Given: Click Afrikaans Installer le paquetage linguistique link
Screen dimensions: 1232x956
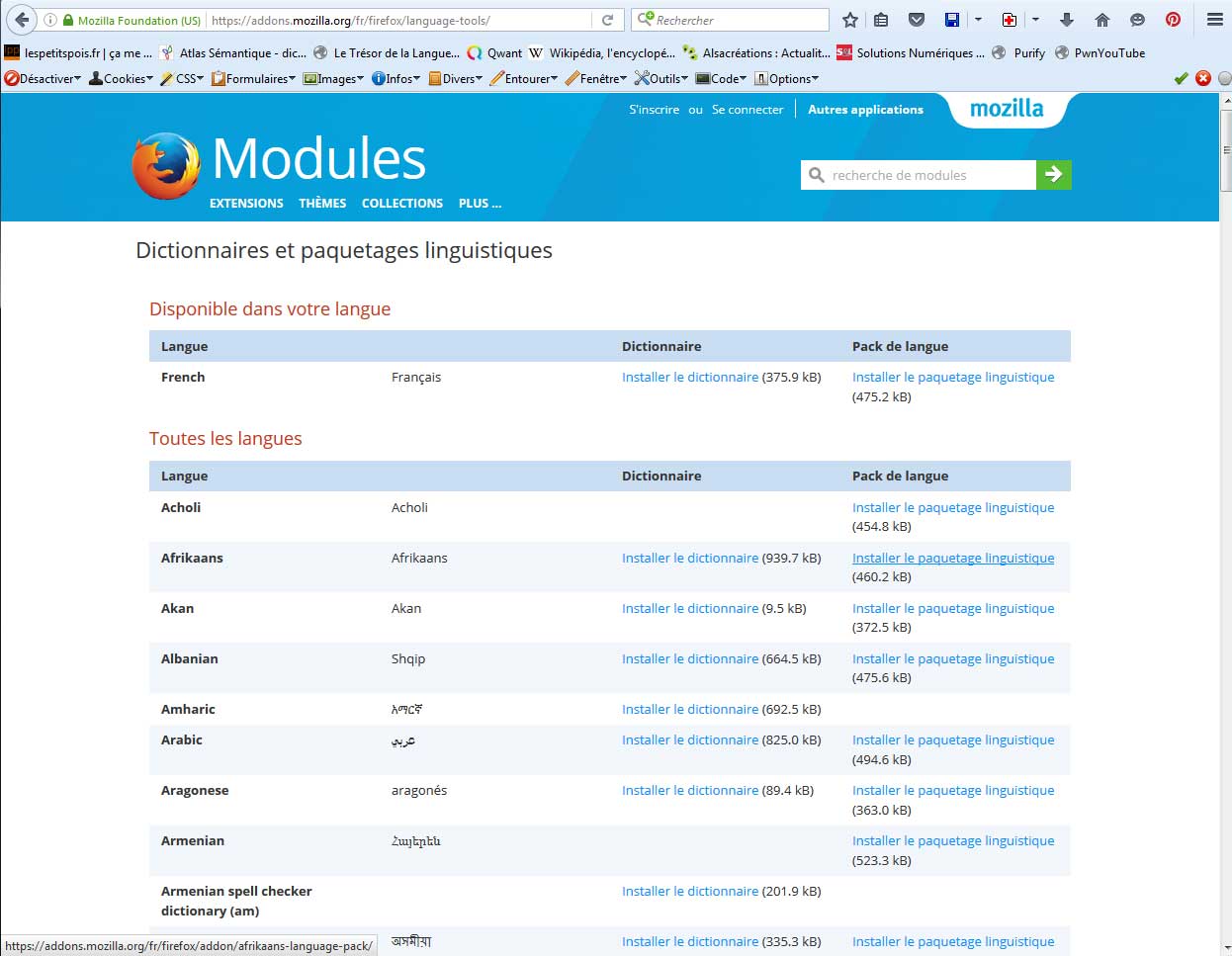Looking at the screenshot, I should [952, 559].
